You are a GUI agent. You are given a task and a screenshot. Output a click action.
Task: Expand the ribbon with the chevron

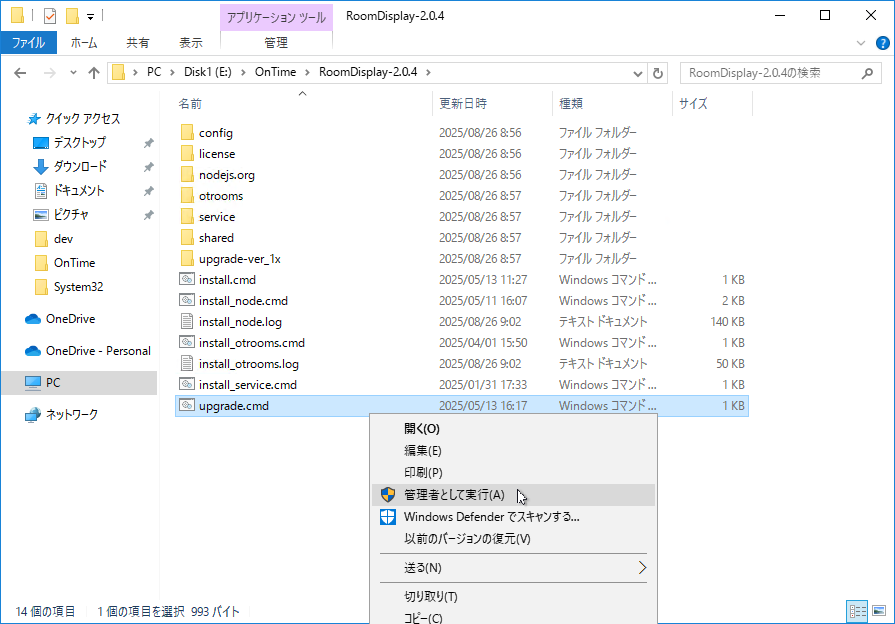(861, 43)
